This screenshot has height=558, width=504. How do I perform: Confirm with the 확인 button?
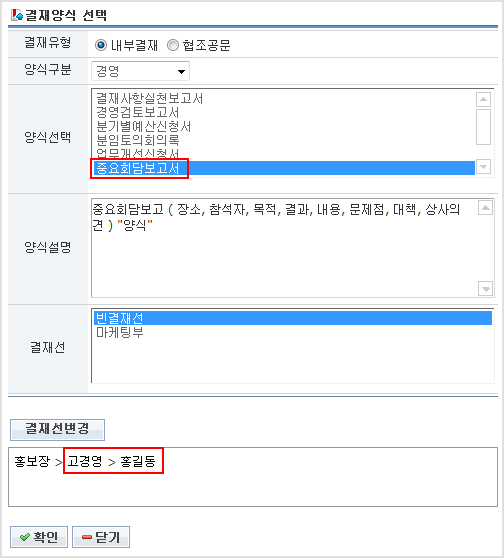point(39,537)
